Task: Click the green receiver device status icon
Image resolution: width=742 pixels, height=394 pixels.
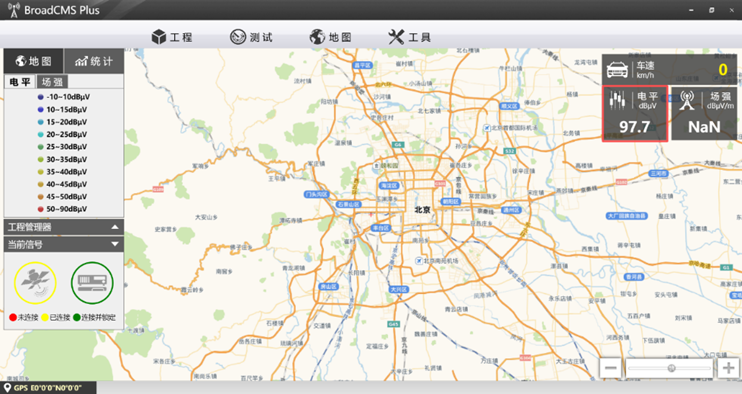Action: point(92,282)
